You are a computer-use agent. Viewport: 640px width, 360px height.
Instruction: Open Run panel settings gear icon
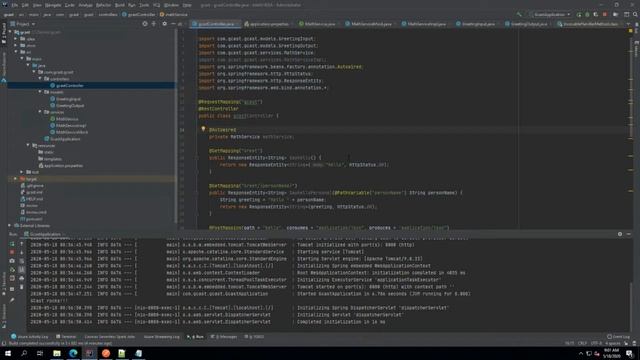click(620, 234)
